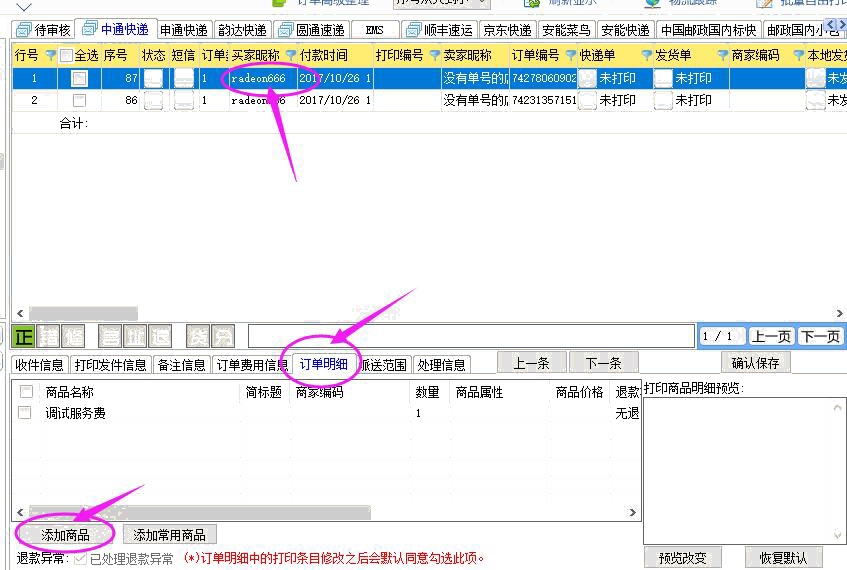
Task: Click the 添加常用商品 button
Action: tap(170, 535)
